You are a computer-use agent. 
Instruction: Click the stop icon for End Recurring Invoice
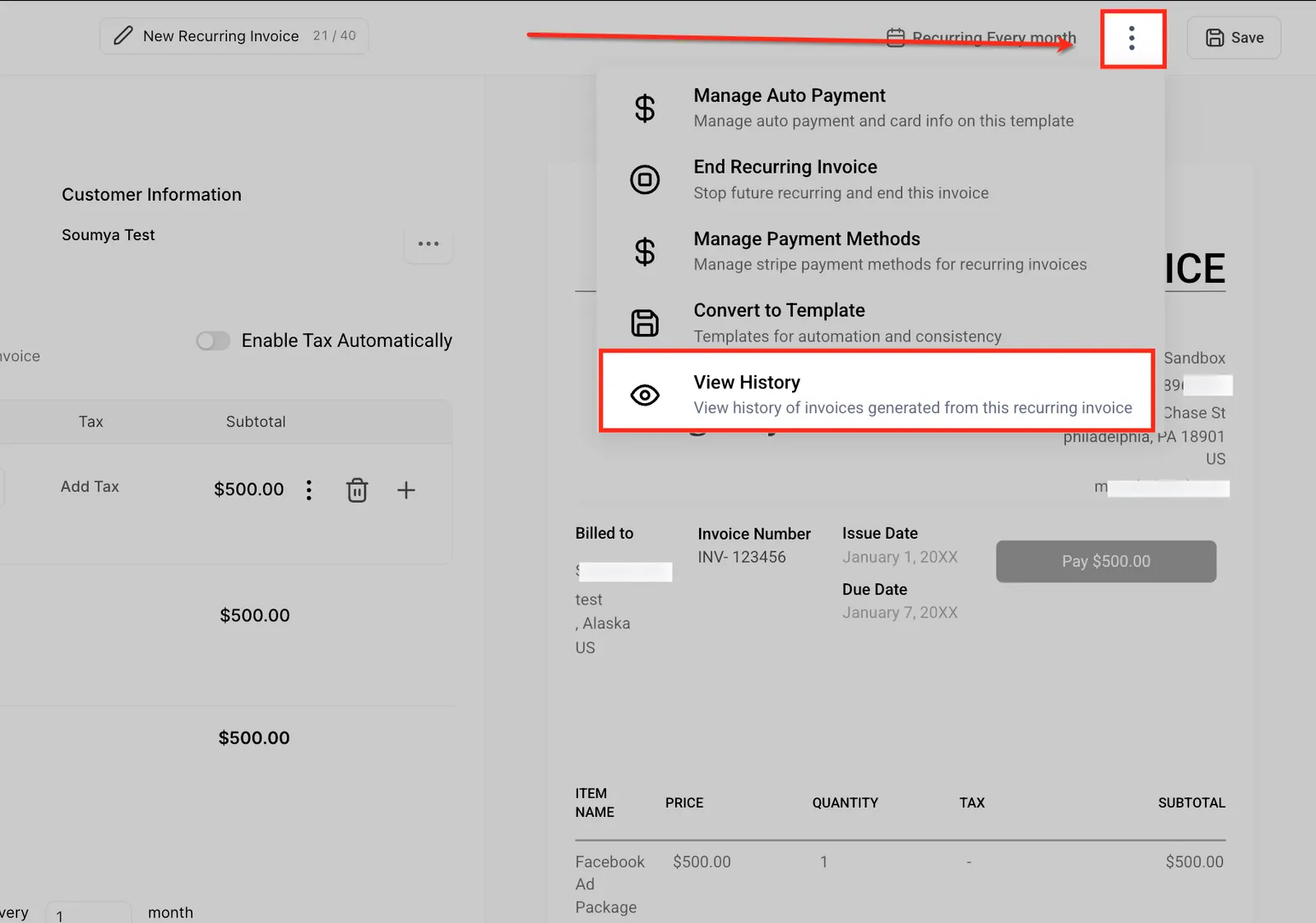click(645, 179)
